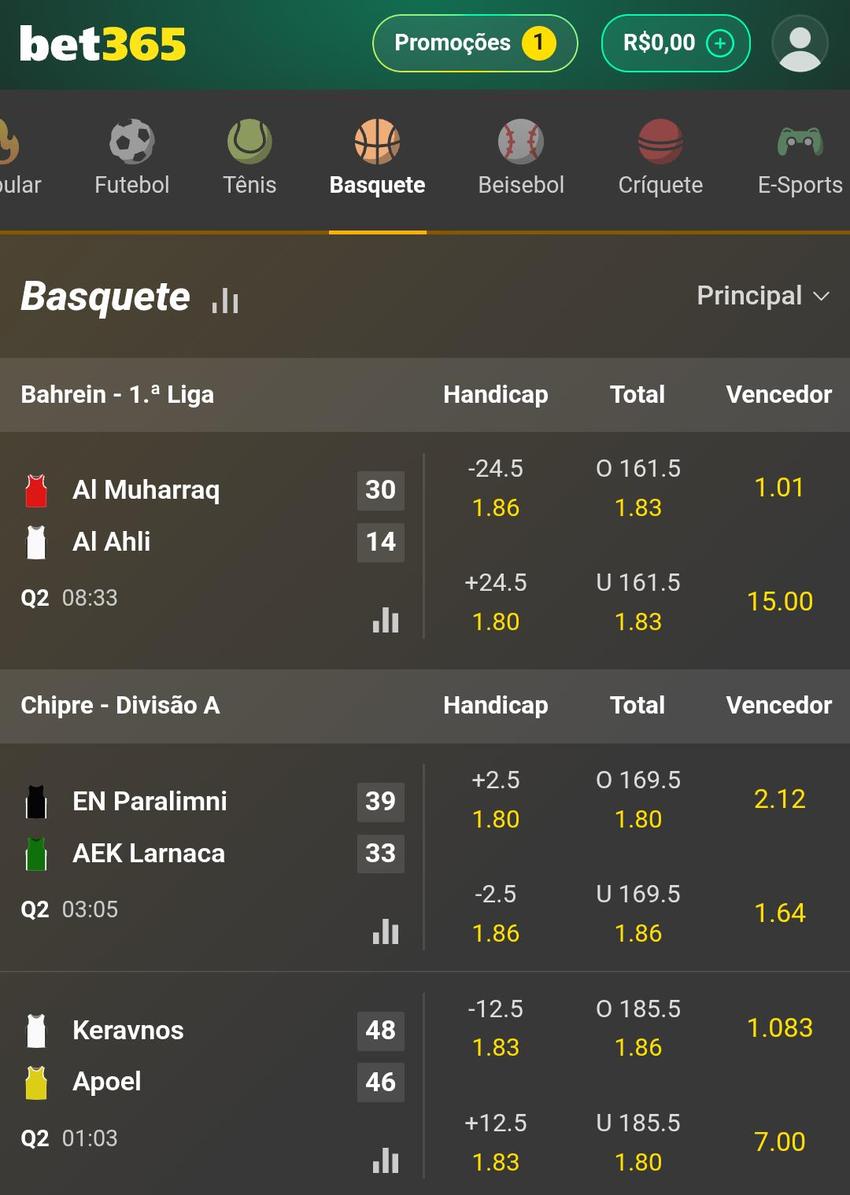The width and height of the screenshot is (850, 1195).
Task: Click the bet365 logo
Action: click(x=101, y=43)
